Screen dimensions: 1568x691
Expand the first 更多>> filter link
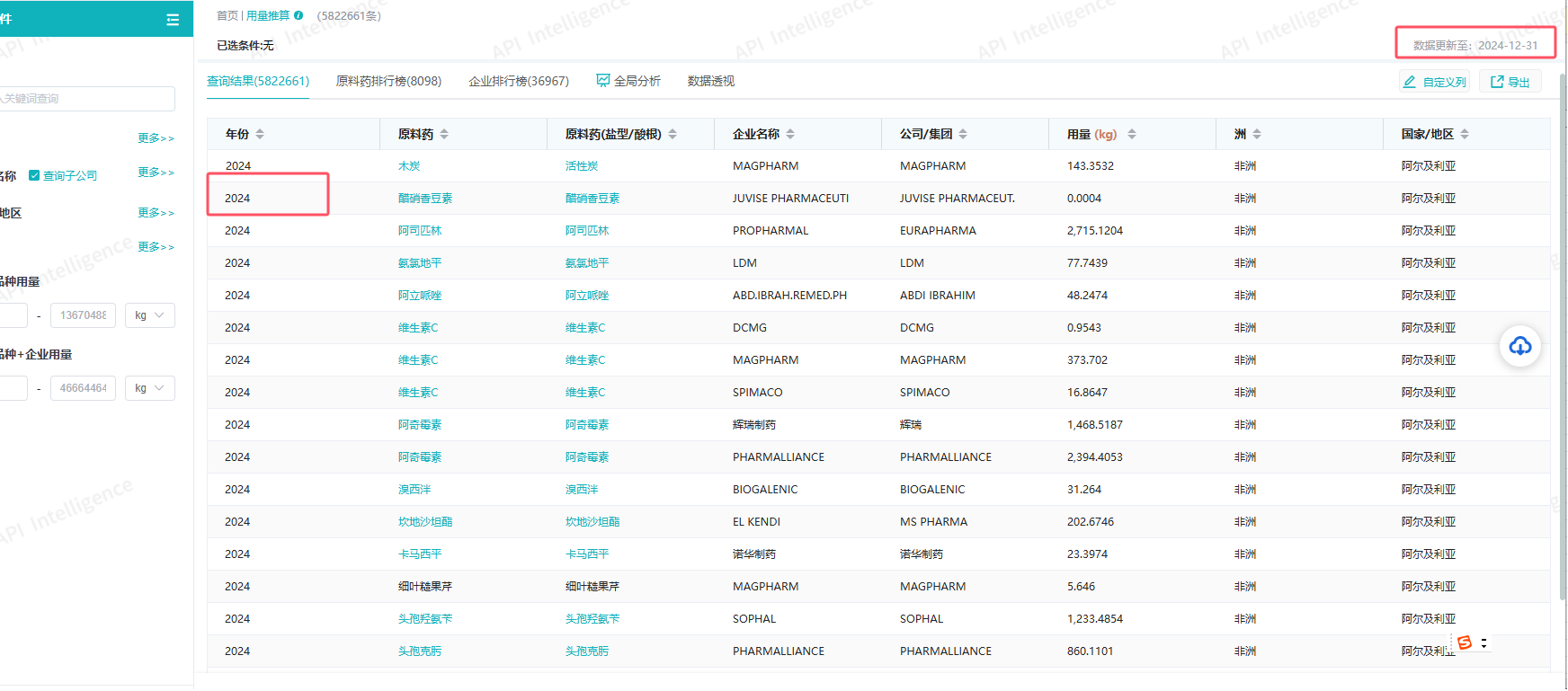pos(156,138)
